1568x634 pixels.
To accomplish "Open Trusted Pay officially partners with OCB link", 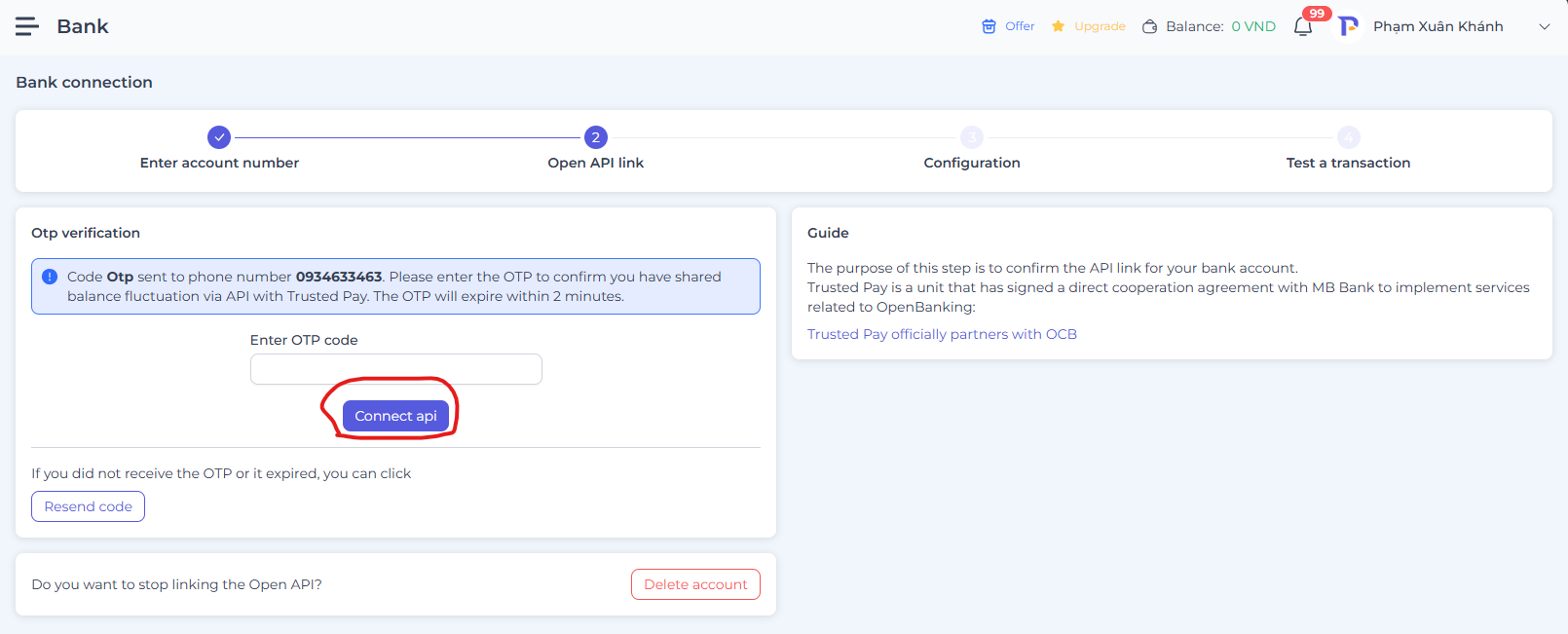I will pyautogui.click(x=942, y=334).
